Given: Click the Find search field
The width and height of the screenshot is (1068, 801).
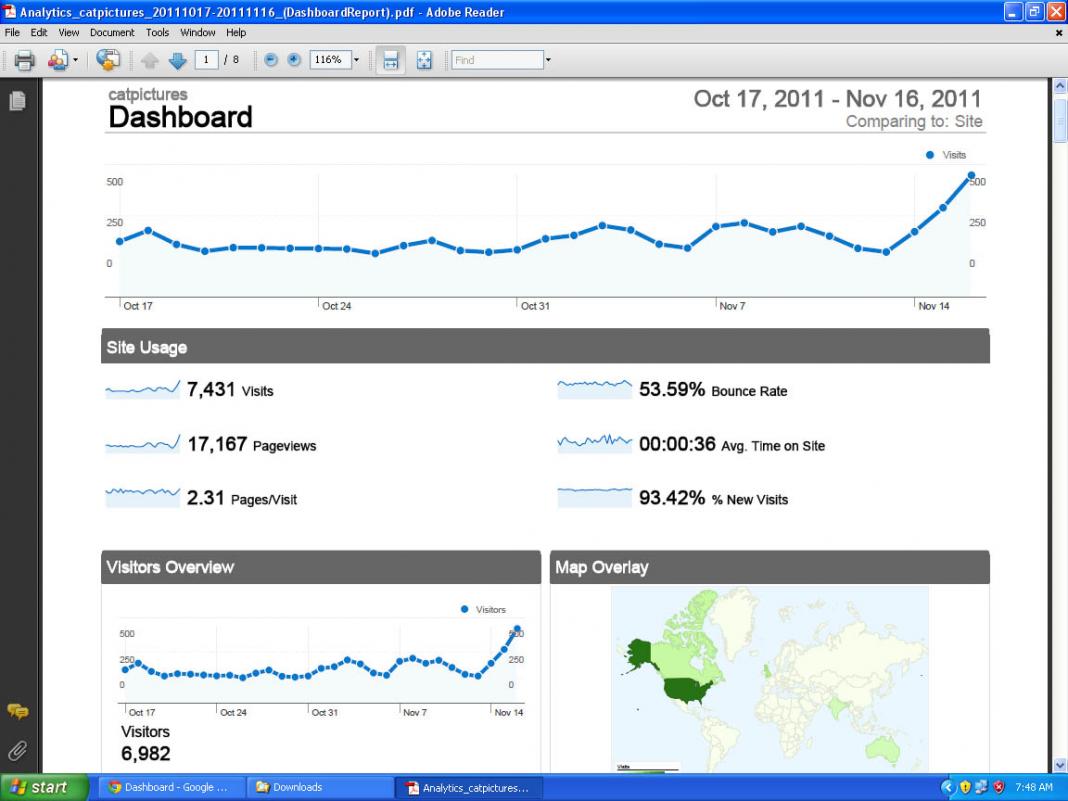Looking at the screenshot, I should coord(497,60).
